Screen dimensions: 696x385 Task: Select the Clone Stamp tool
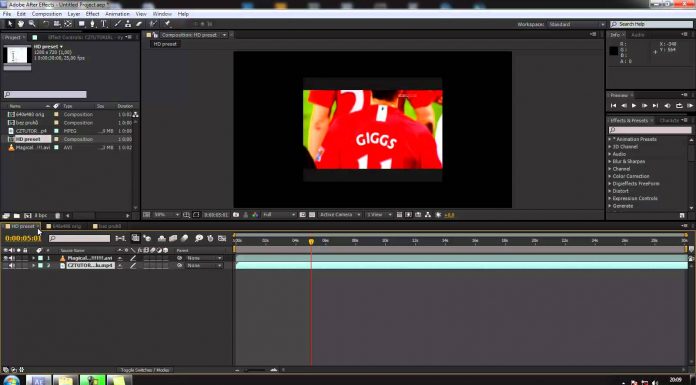point(128,24)
